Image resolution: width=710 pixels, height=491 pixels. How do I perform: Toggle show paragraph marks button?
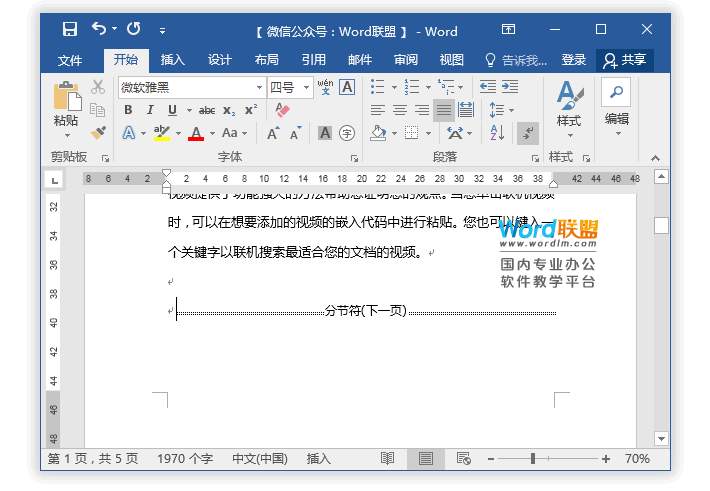coord(527,132)
